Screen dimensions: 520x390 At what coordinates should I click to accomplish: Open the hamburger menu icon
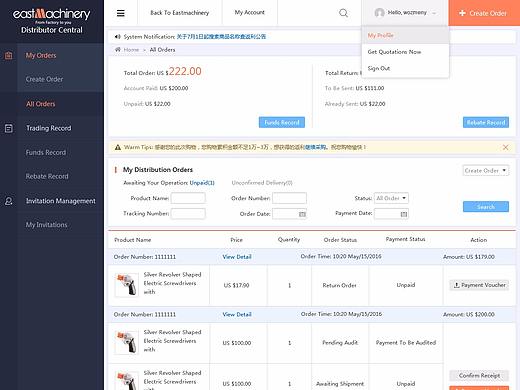(x=121, y=13)
